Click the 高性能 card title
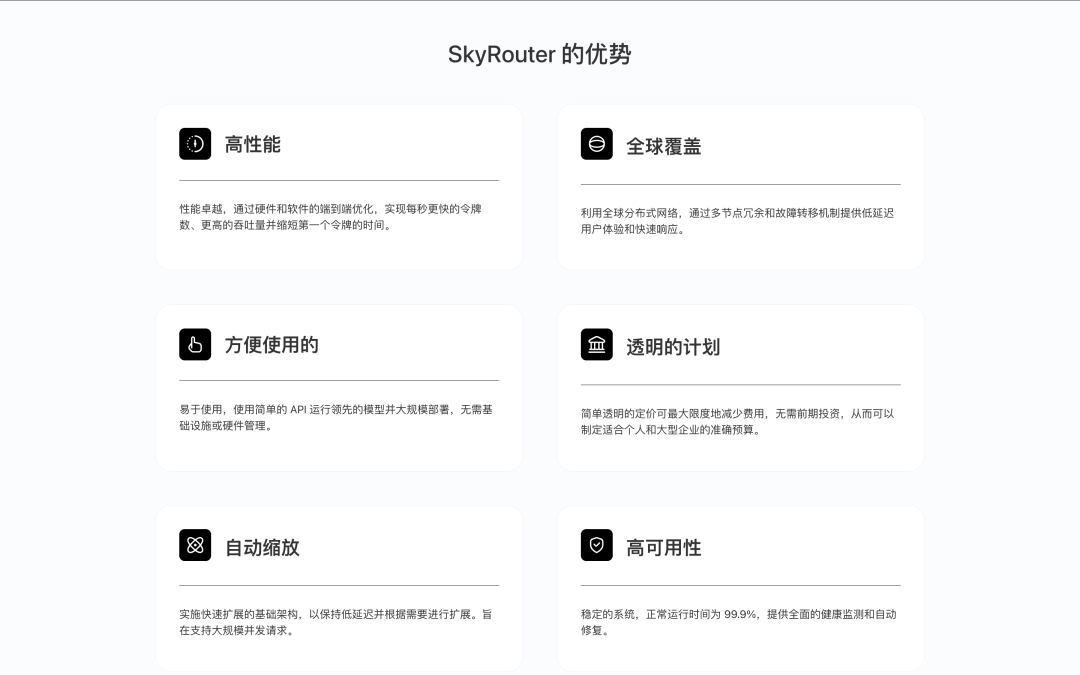 pos(253,145)
